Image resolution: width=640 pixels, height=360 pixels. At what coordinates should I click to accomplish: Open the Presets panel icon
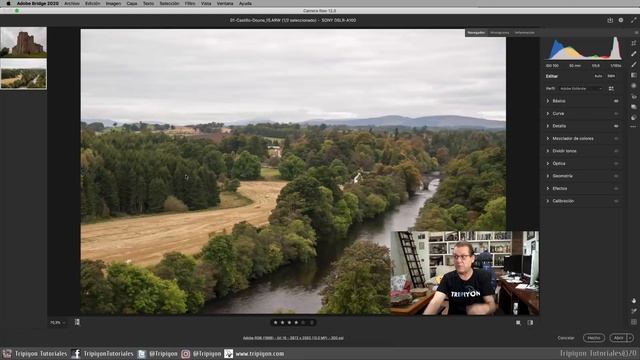point(633,118)
